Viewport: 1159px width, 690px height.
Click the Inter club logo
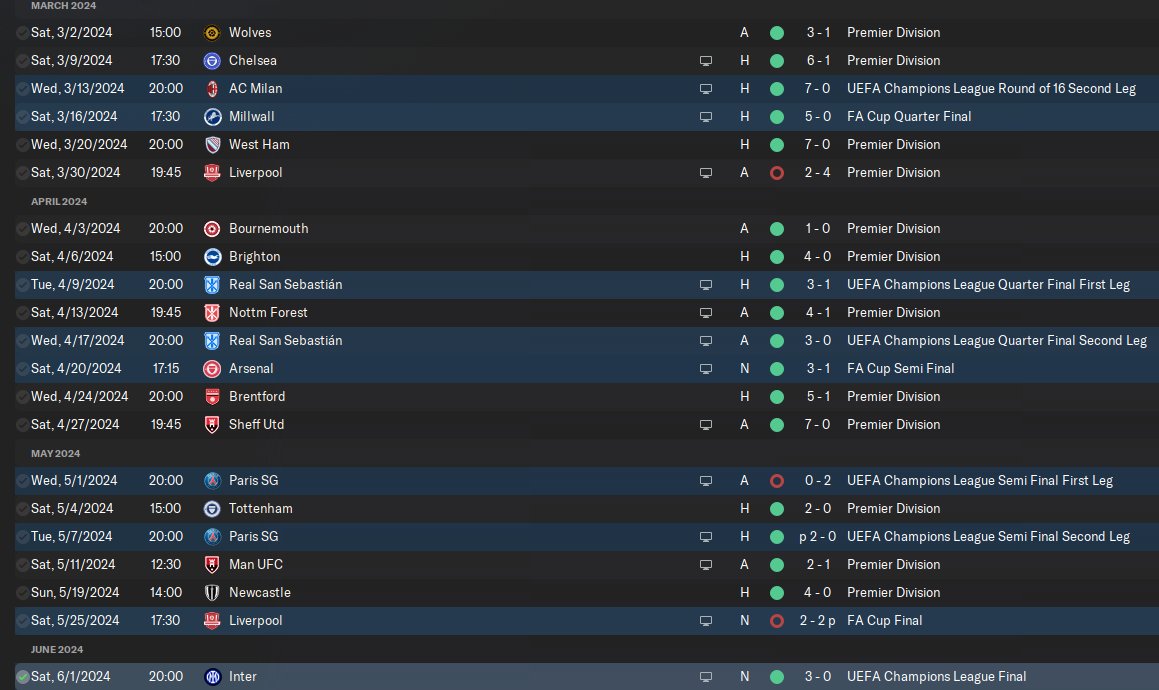[211, 677]
